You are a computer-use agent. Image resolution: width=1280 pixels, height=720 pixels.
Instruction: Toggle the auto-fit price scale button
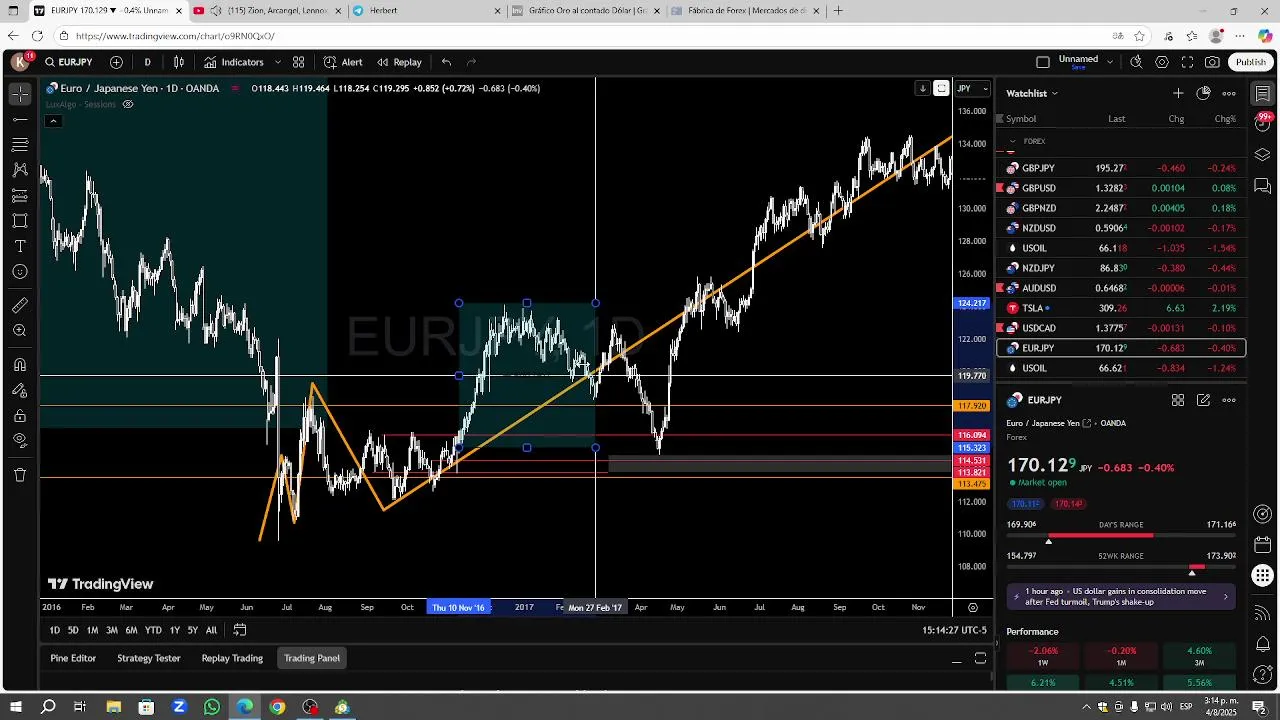click(941, 88)
